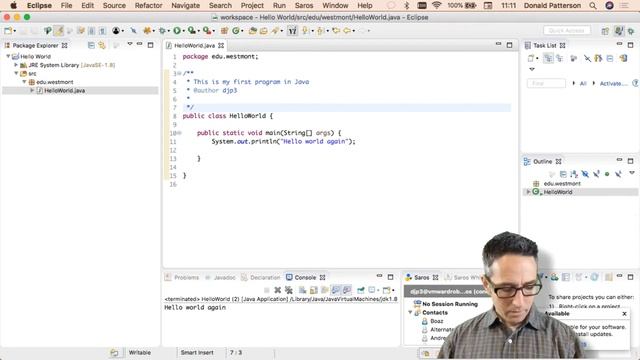
Task: Toggle Categorized view in Task List toolbar
Action: [x=548, y=58]
